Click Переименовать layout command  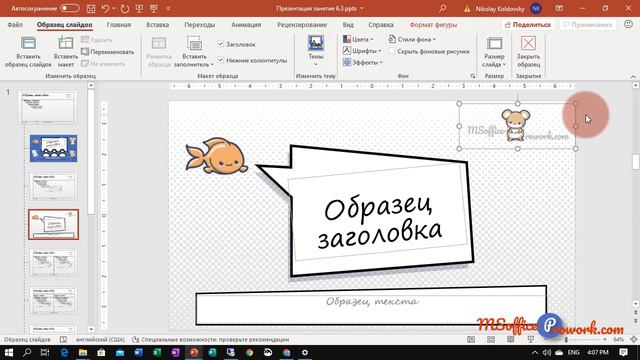tap(108, 52)
